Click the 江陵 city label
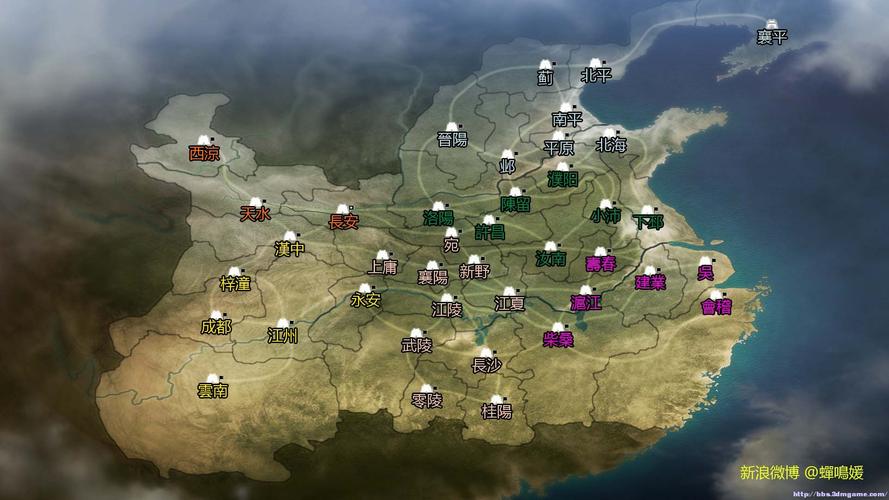Image resolution: width=889 pixels, height=500 pixels. pyautogui.click(x=447, y=310)
